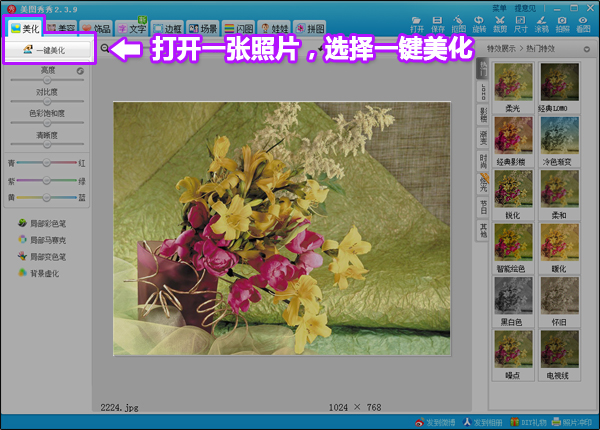600x430 pixels.
Task: Click the 对比度 contrast slider
Action: tap(47, 101)
